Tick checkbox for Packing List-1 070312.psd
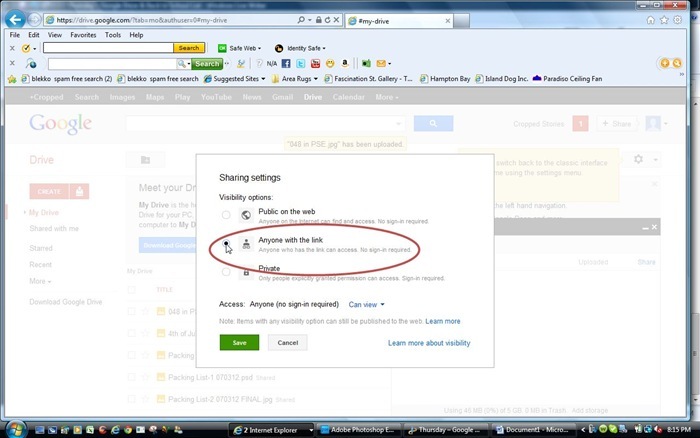 (x=132, y=377)
